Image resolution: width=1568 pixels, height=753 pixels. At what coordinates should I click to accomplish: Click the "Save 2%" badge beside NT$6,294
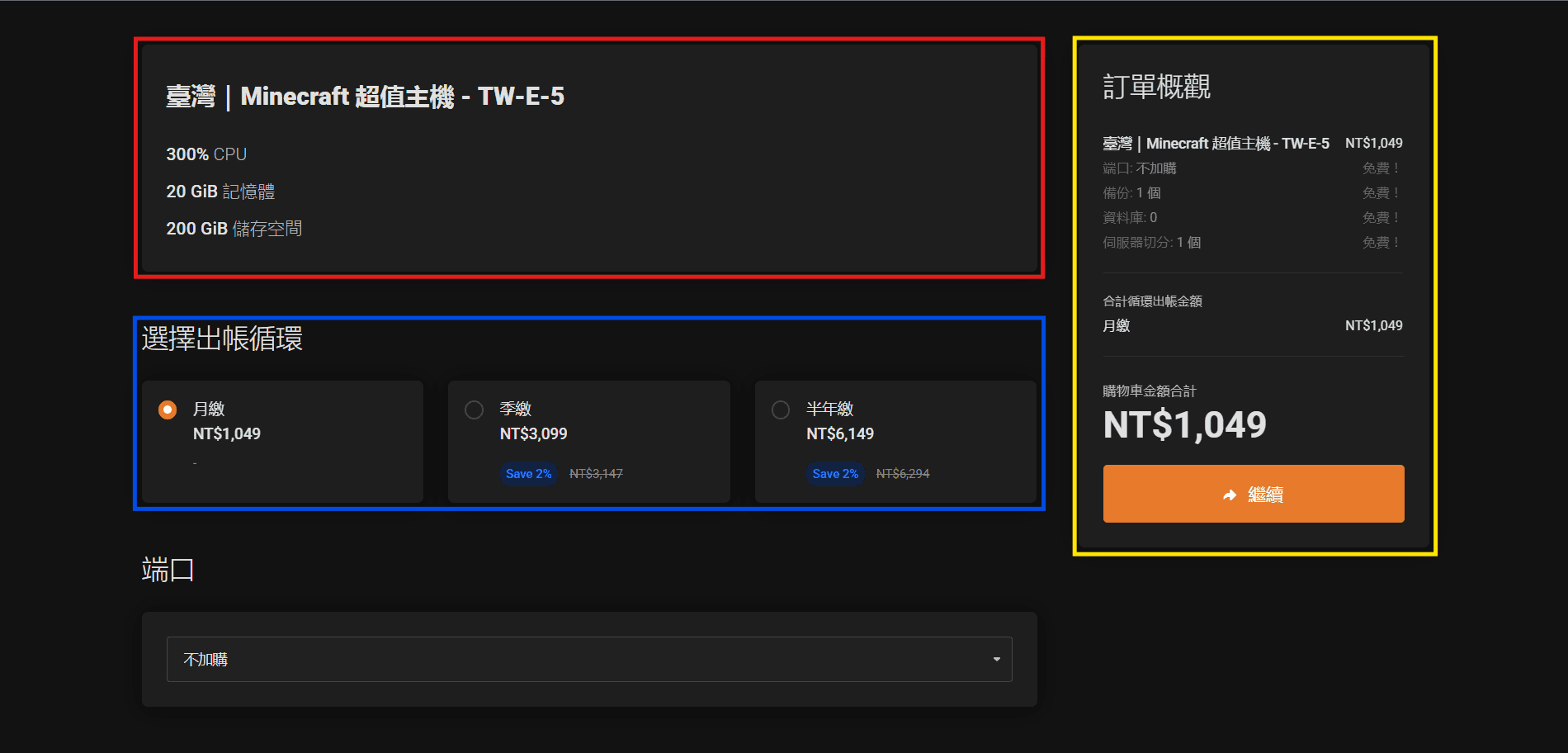coord(835,474)
